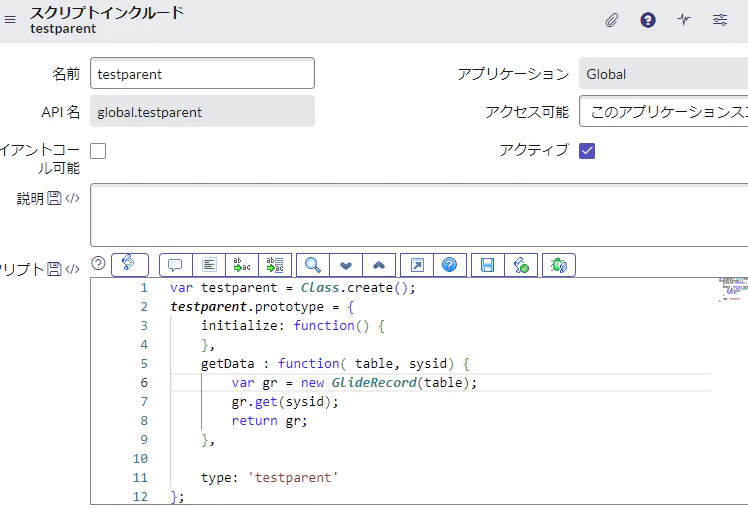Viewport: 748px width, 509px height.
Task: Click the アクティブ label
Action: tap(534, 150)
